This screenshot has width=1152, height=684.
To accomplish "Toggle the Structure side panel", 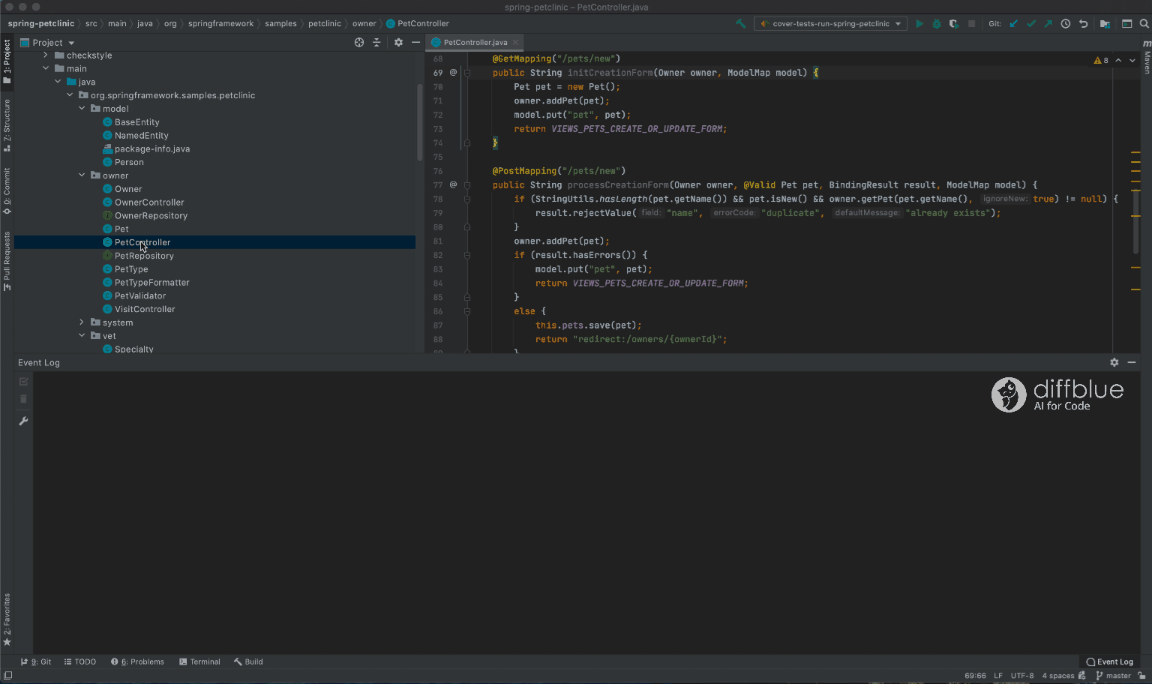I will (7, 125).
